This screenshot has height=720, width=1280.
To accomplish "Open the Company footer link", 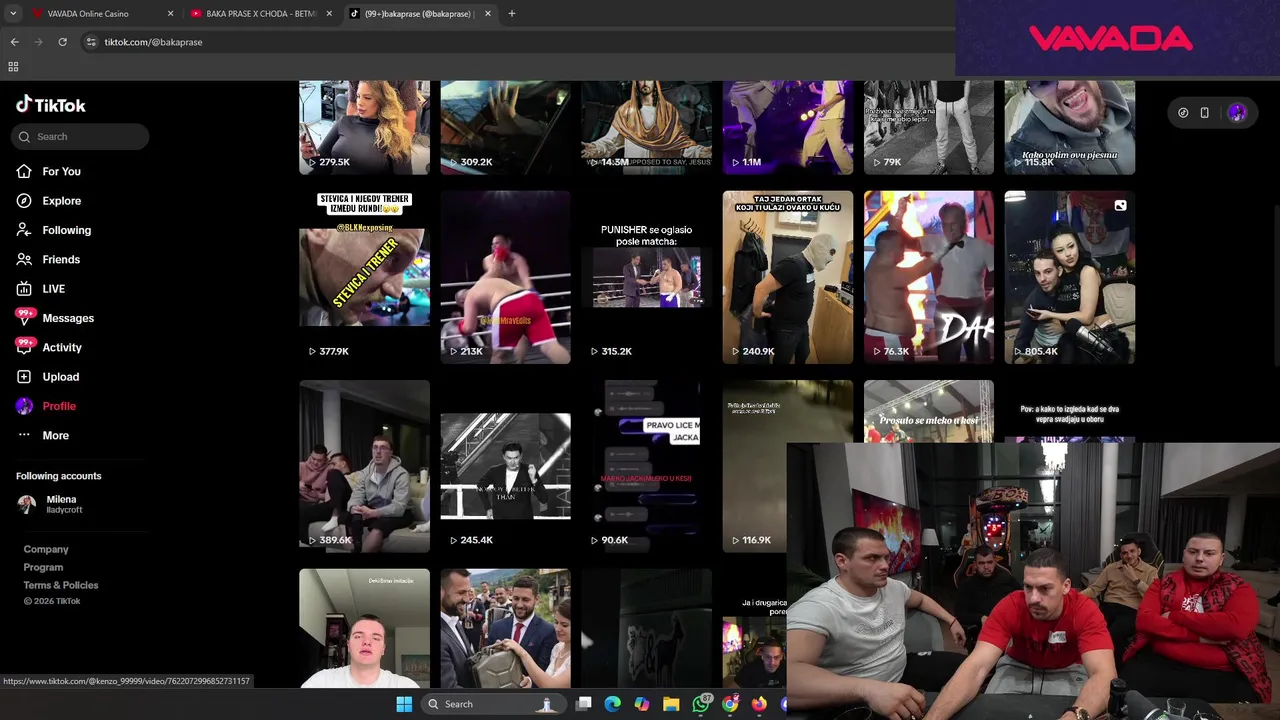I will pos(46,549).
